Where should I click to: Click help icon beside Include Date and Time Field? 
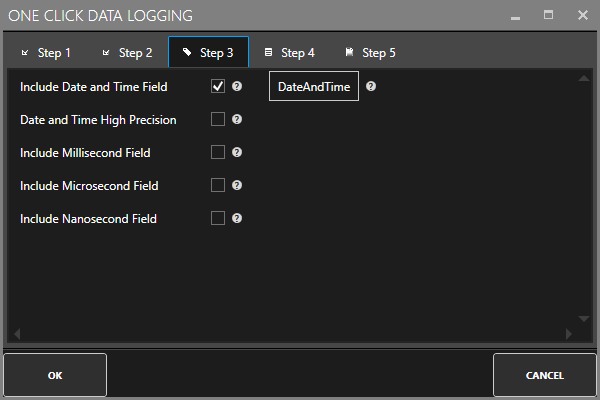click(x=237, y=87)
